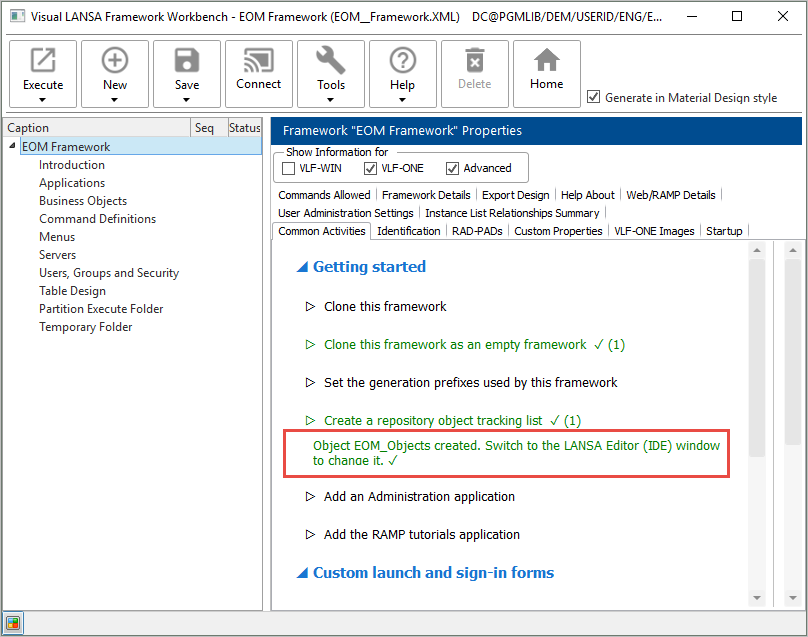Select Introduction in the tree
Image resolution: width=808 pixels, height=637 pixels.
click(72, 165)
